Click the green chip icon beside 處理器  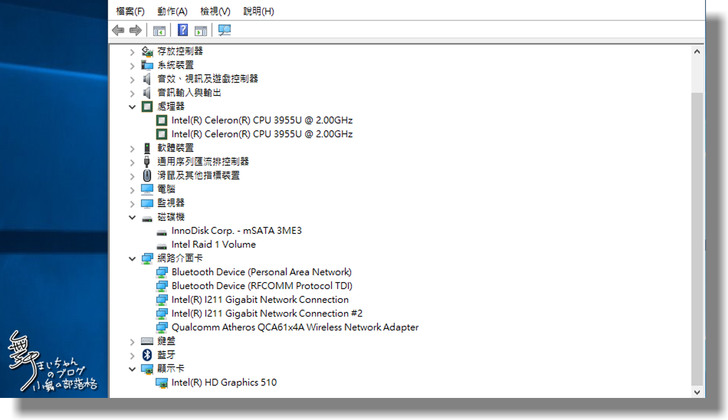tap(147, 107)
